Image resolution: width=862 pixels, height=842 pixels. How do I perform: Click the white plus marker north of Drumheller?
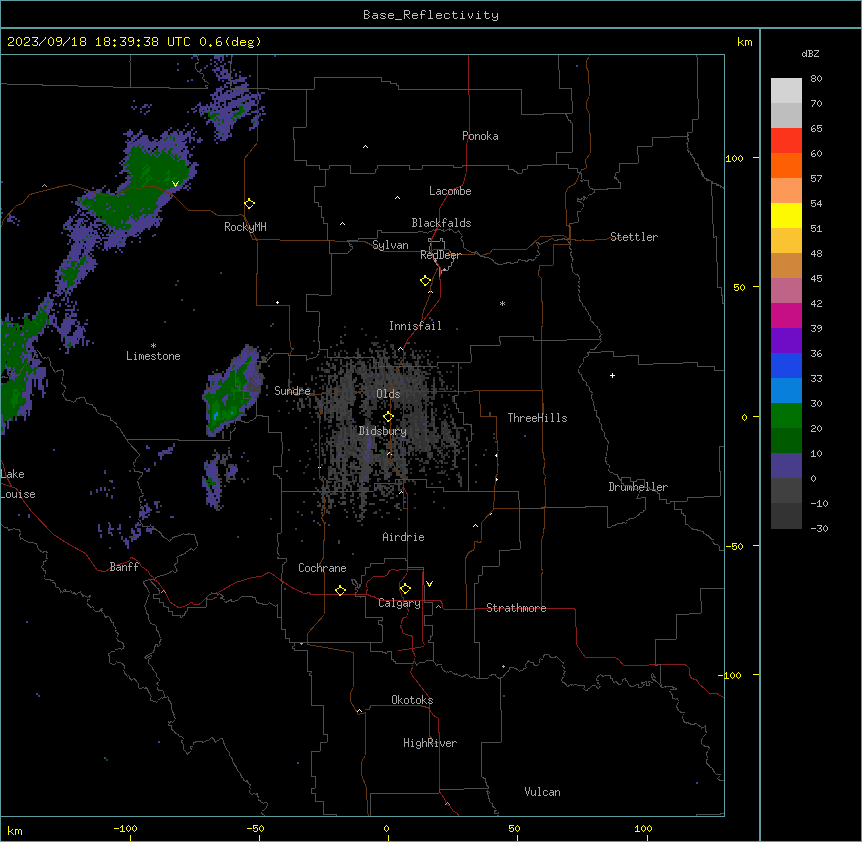(612, 375)
